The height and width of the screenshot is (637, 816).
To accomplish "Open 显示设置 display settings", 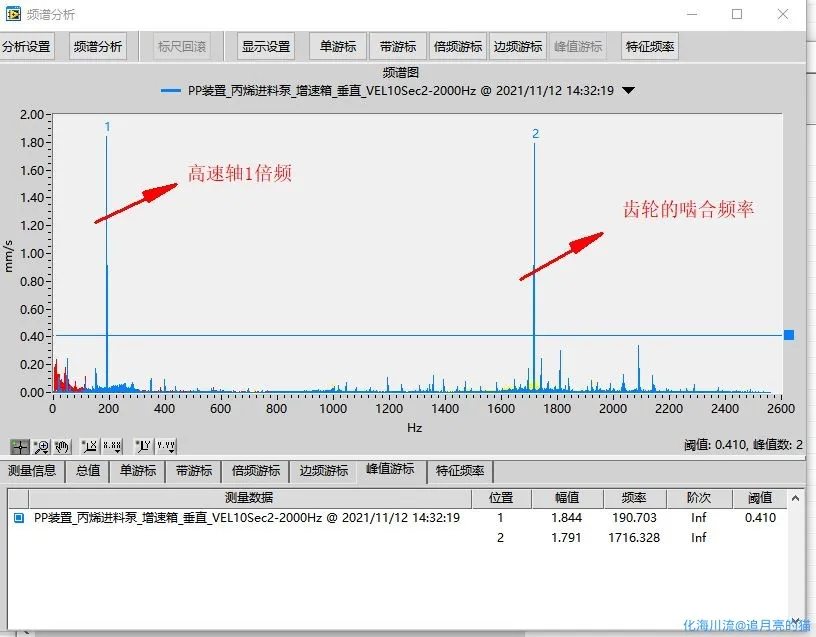I will 266,47.
